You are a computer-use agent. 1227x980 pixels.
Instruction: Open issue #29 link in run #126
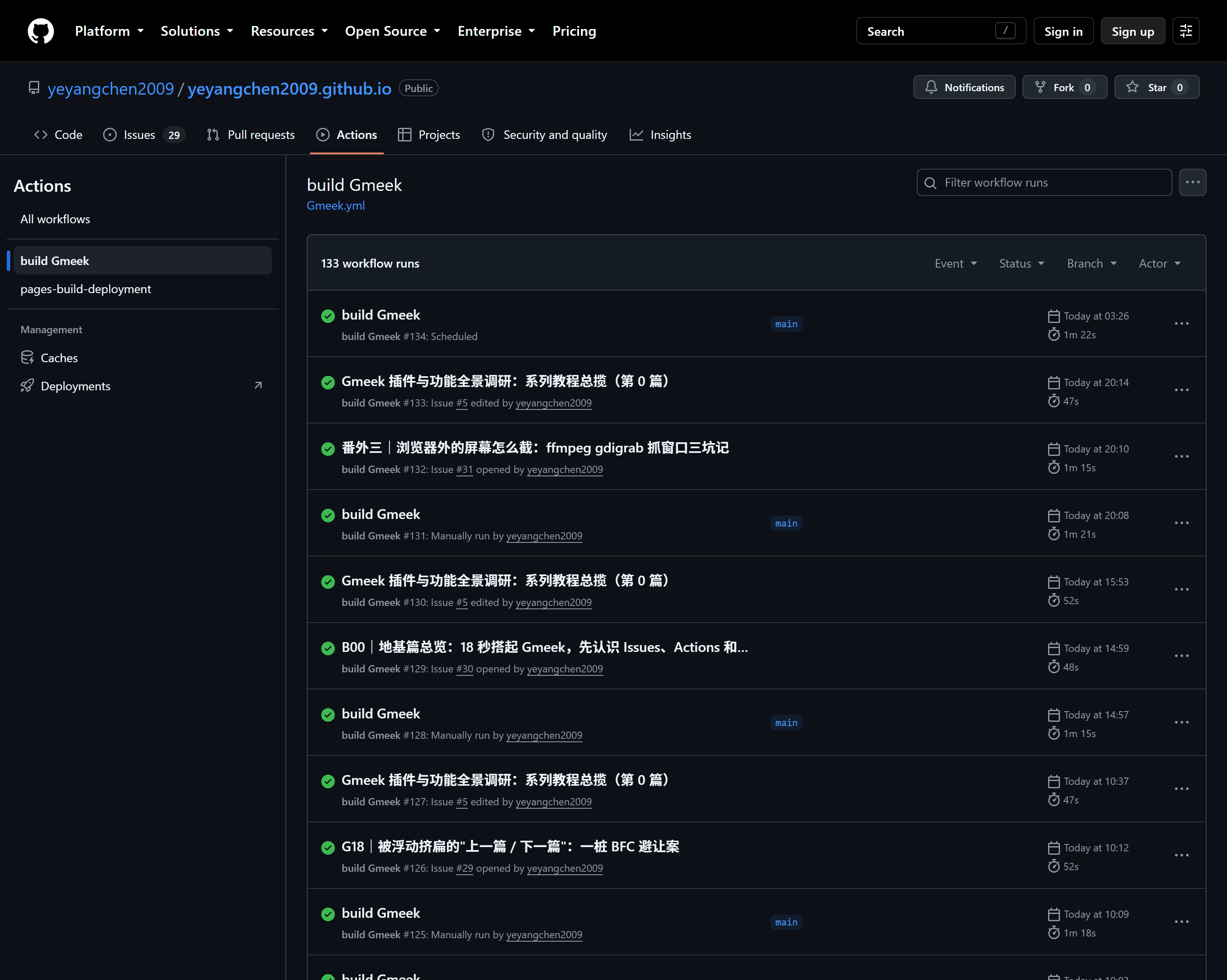tap(464, 868)
